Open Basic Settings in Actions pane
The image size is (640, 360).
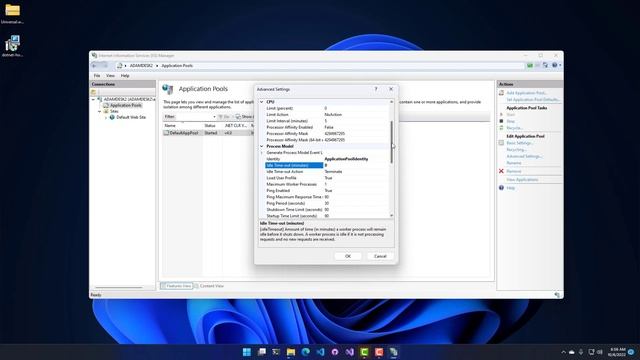(520, 143)
